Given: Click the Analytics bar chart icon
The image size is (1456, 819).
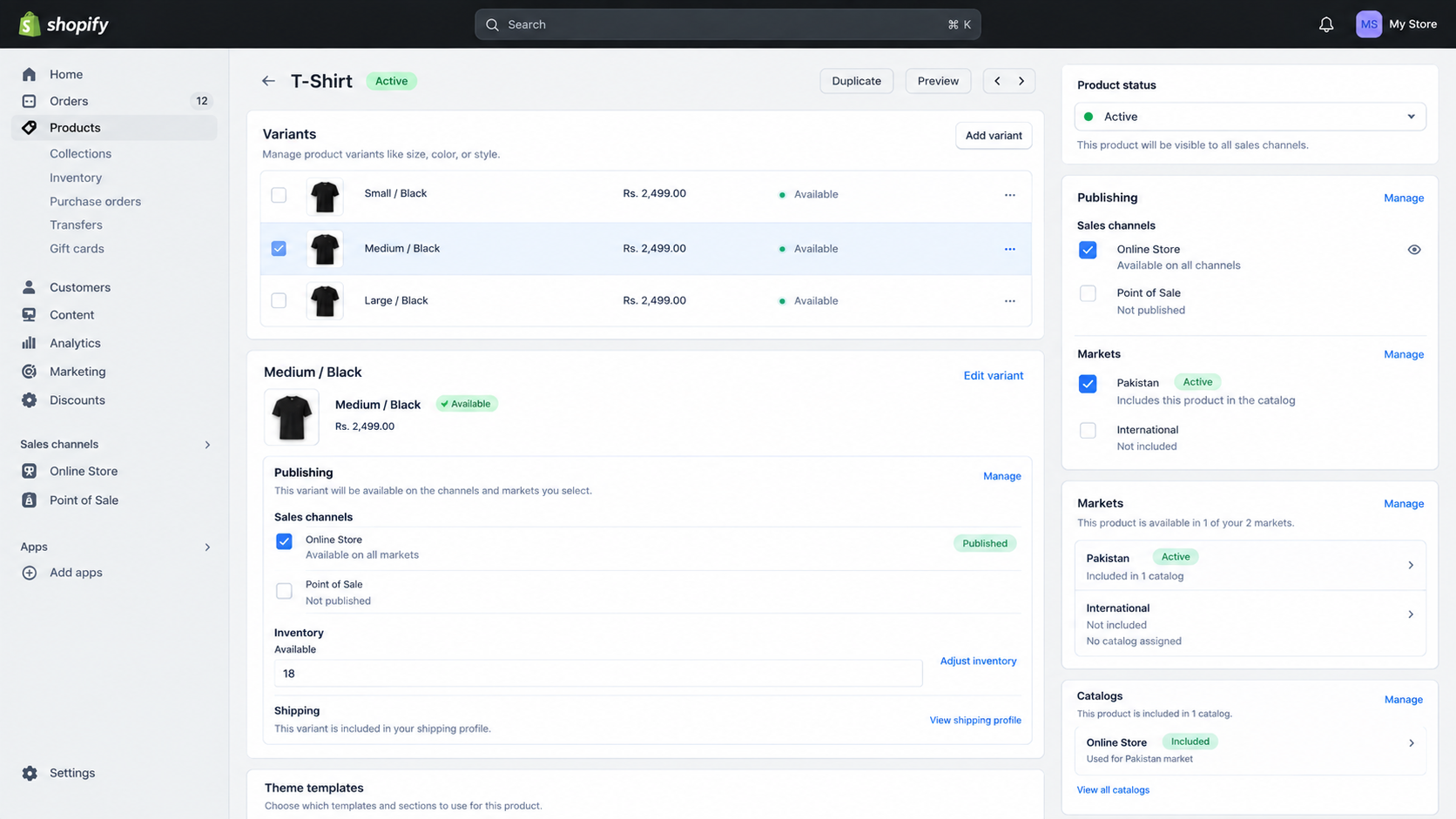Looking at the screenshot, I should pos(30,343).
